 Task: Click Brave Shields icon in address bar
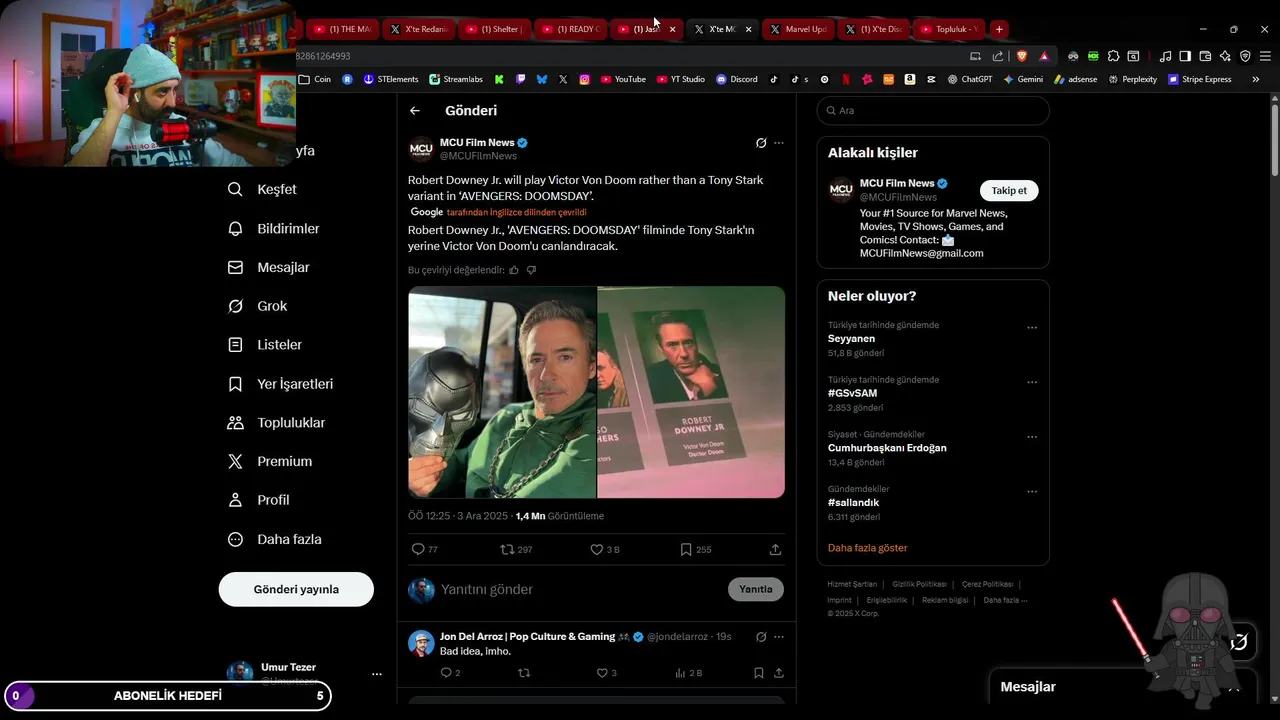click(x=1022, y=56)
